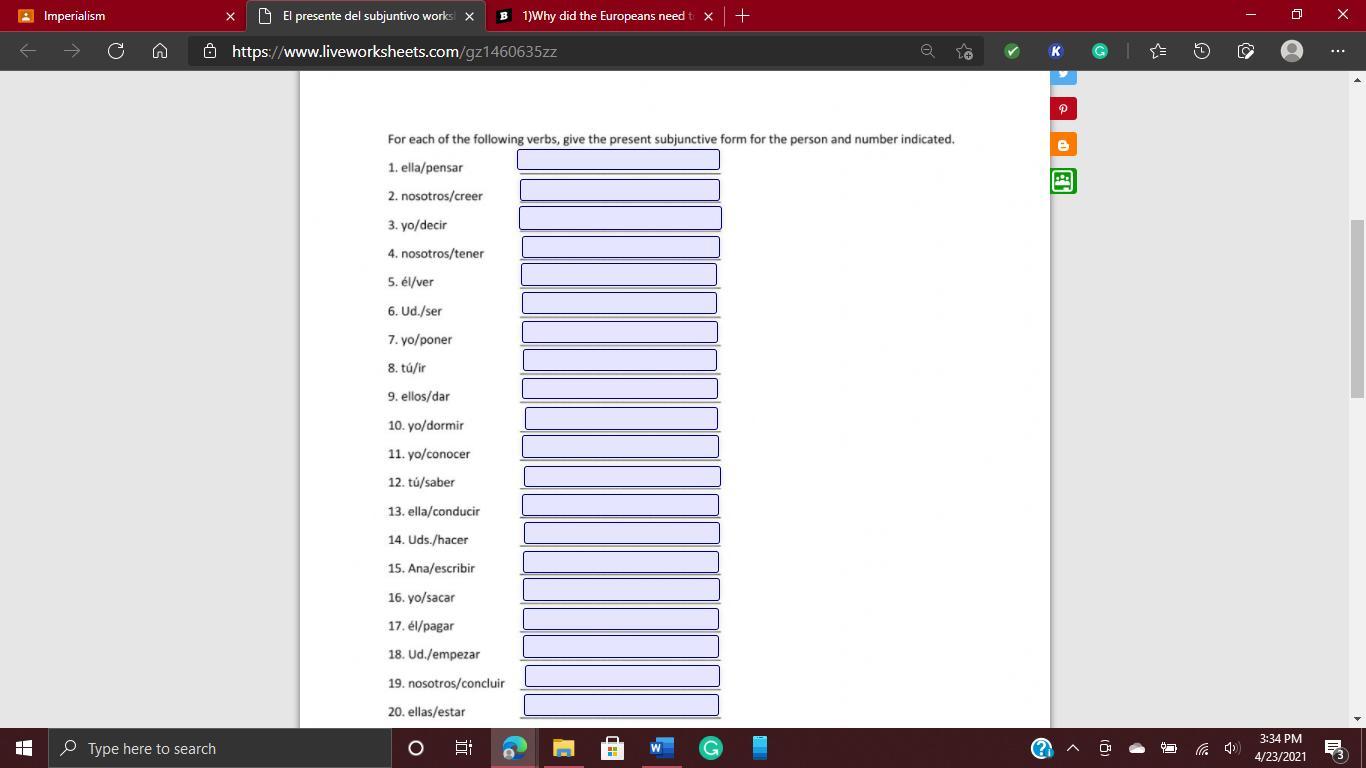This screenshot has width=1366, height=768.
Task: Open Cortana from the taskbar
Action: [416, 748]
